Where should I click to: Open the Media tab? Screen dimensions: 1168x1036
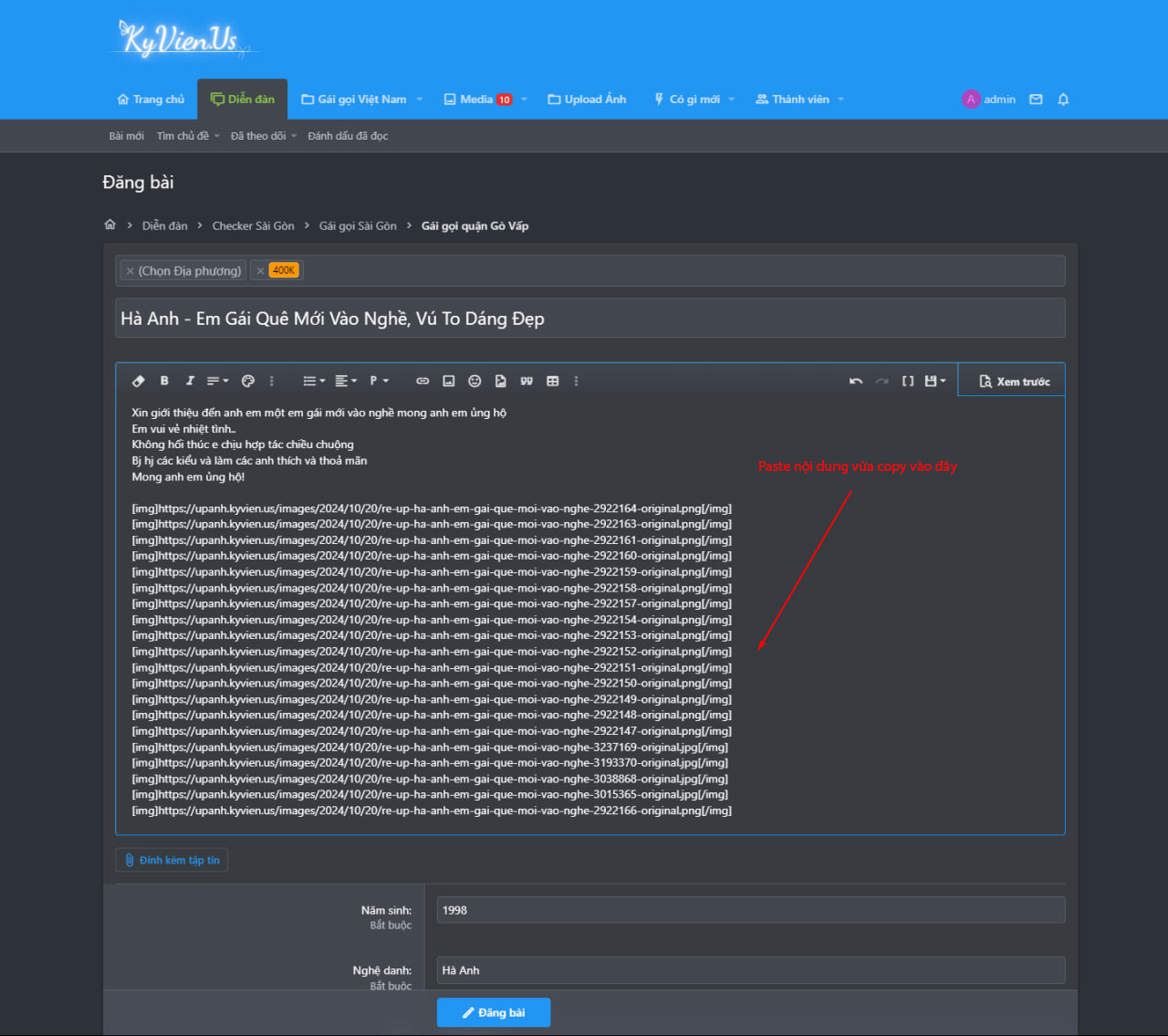(477, 99)
